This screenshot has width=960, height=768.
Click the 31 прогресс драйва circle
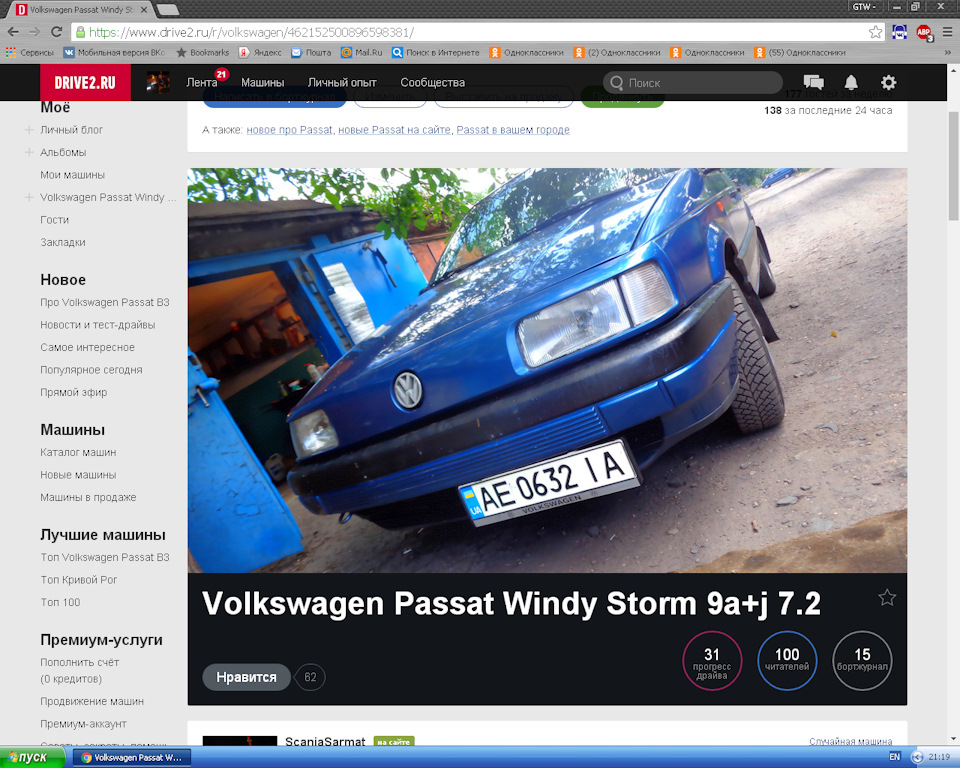712,661
